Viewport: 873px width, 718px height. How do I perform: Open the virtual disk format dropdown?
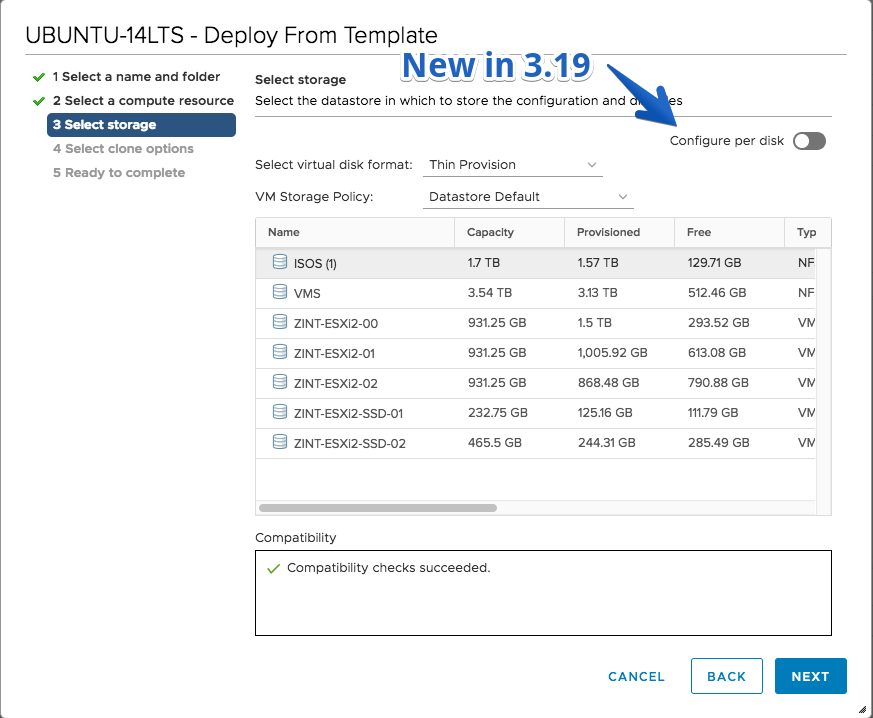coord(513,165)
